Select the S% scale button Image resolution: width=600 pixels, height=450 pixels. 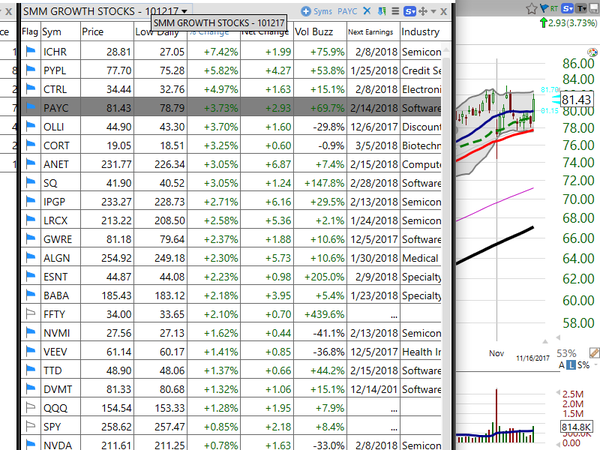[x=583, y=365]
